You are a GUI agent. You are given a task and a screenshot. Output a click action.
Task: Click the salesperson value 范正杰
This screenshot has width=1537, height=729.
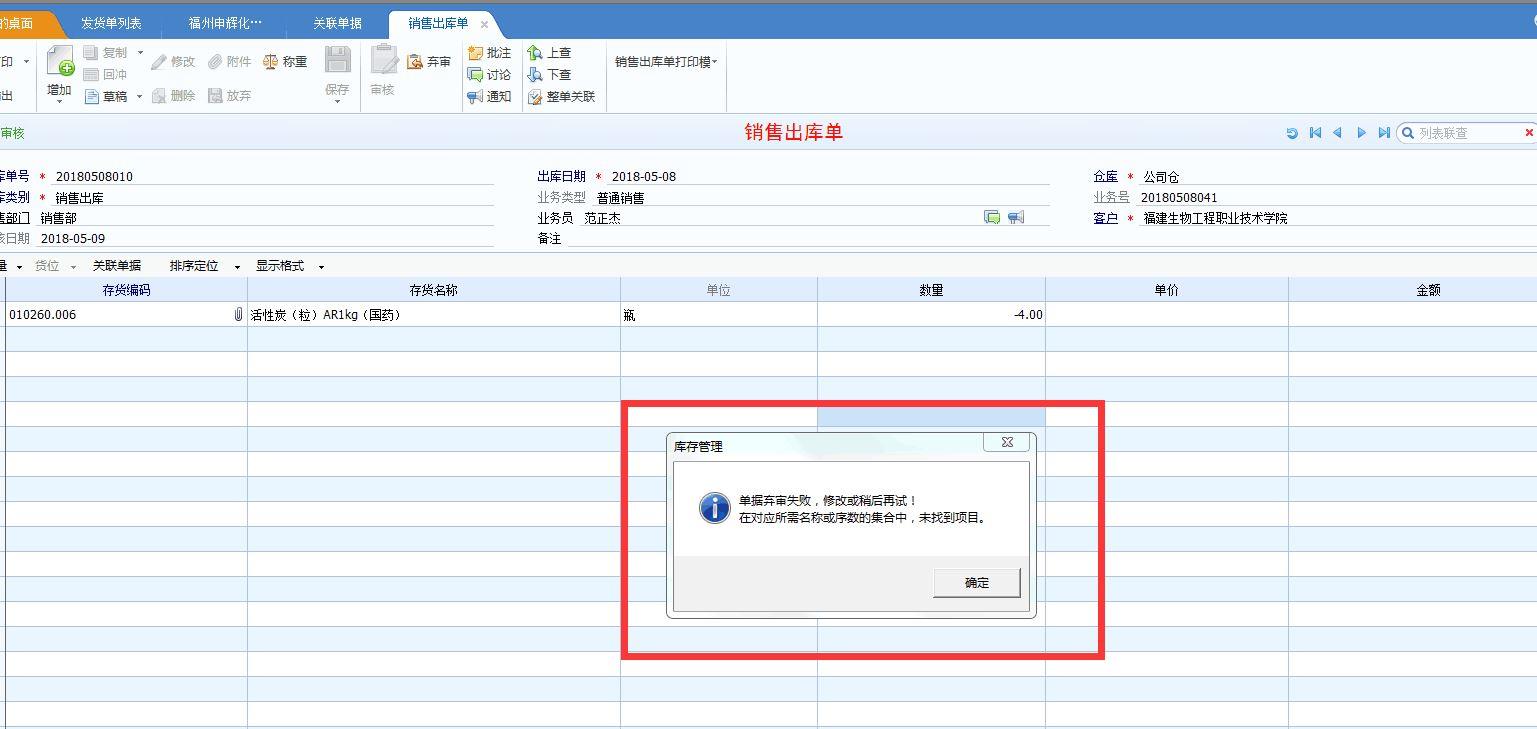(602, 218)
